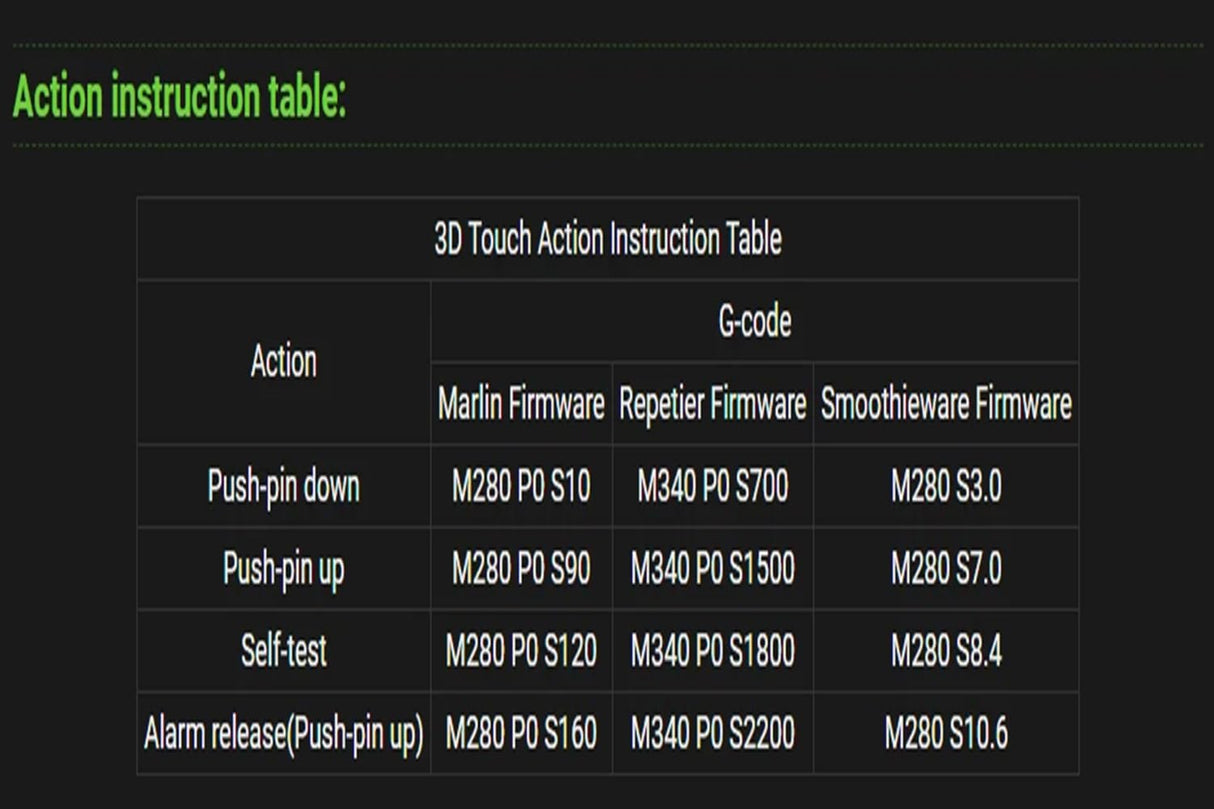Select the 'Repetier Firmware' column header
This screenshot has width=1214, height=809.
pyautogui.click(x=712, y=404)
